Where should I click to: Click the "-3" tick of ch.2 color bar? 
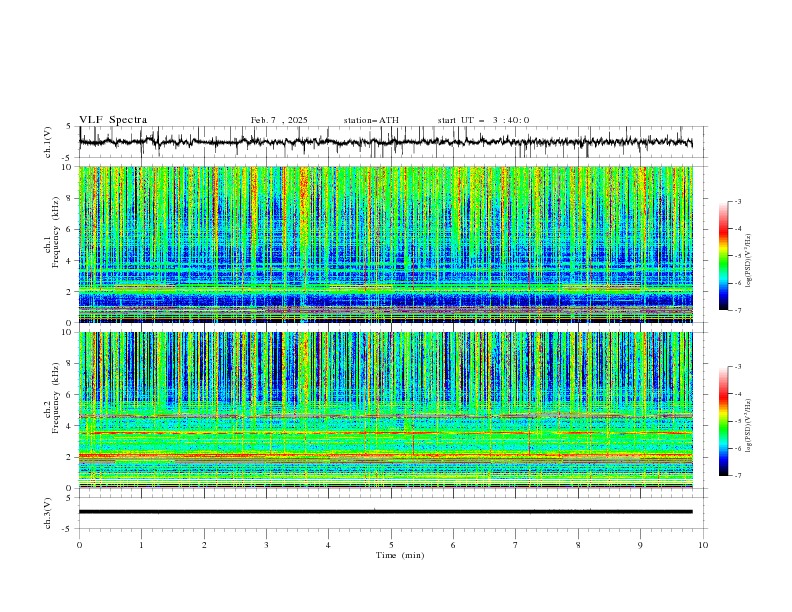point(738,367)
